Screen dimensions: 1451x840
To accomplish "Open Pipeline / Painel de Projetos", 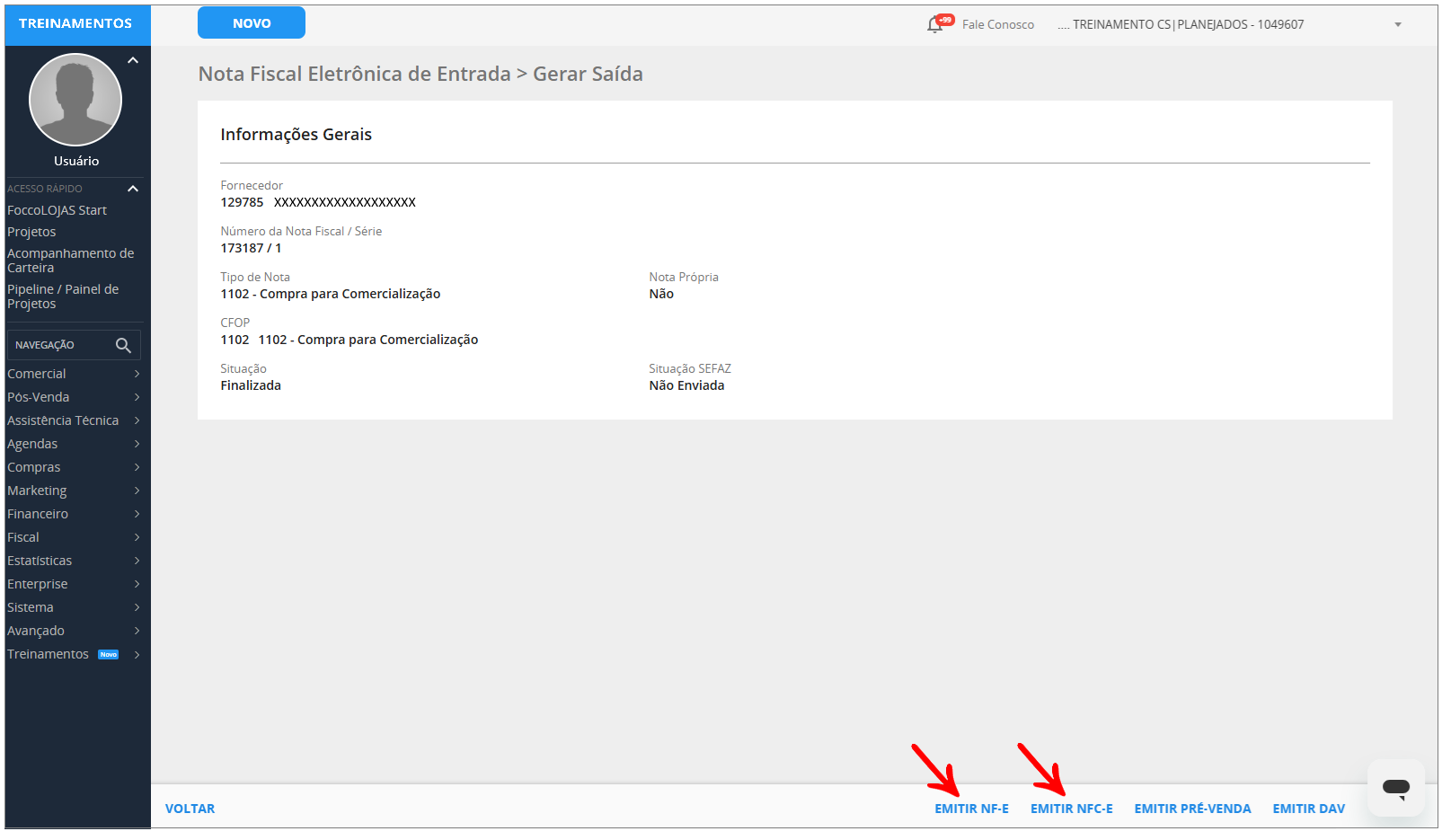I will (x=63, y=296).
